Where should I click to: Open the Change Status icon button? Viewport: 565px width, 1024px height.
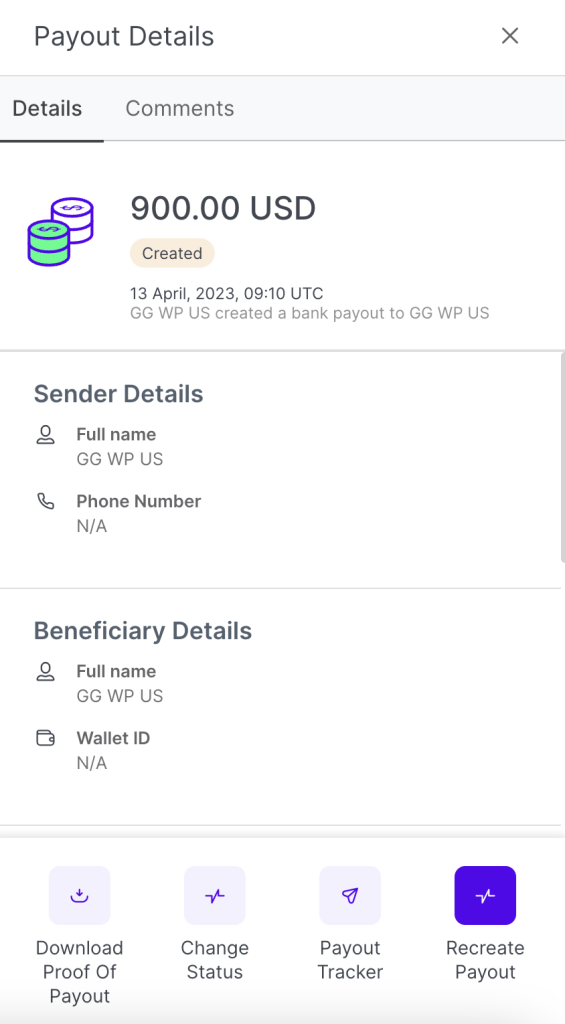tap(215, 895)
